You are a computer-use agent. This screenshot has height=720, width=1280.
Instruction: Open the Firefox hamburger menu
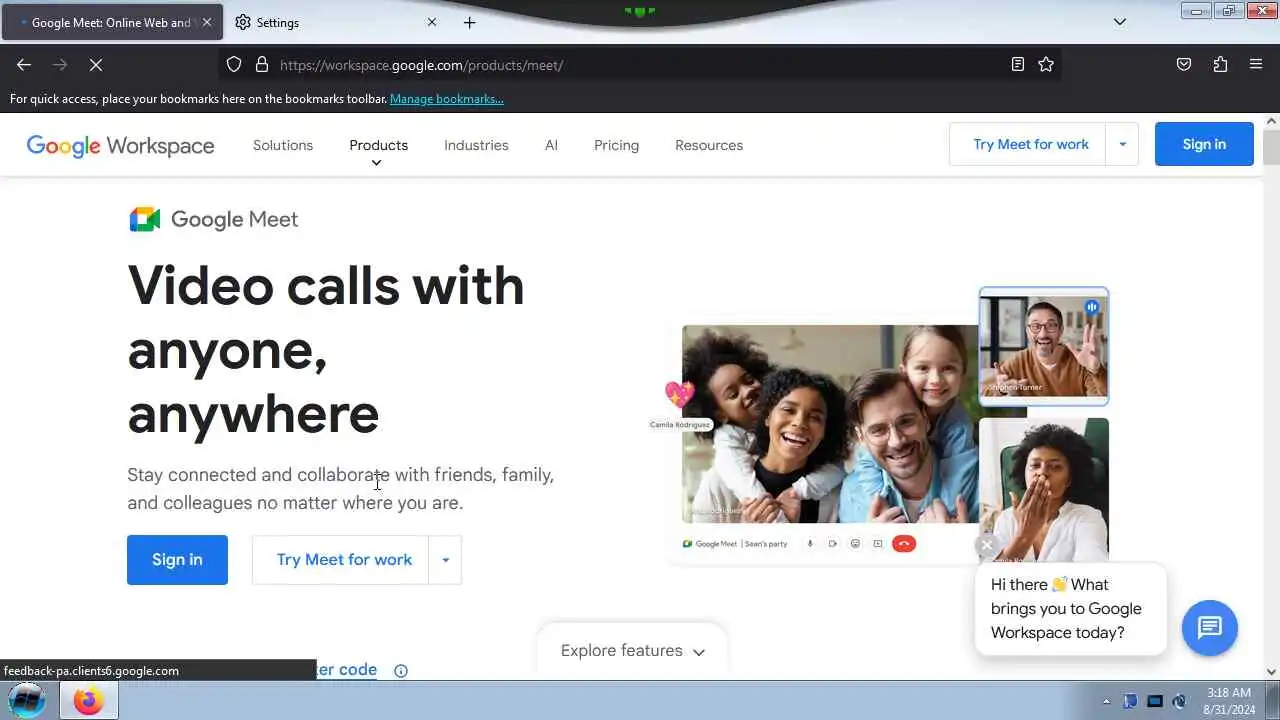[x=1256, y=64]
